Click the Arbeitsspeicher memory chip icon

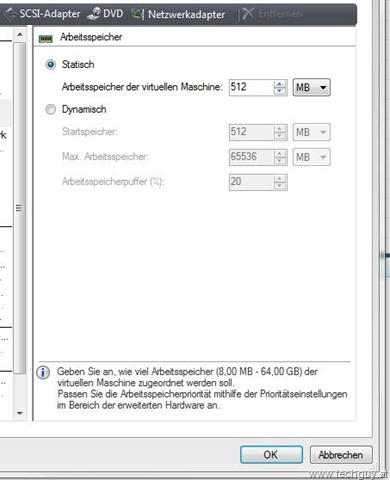pyautogui.click(x=46, y=39)
